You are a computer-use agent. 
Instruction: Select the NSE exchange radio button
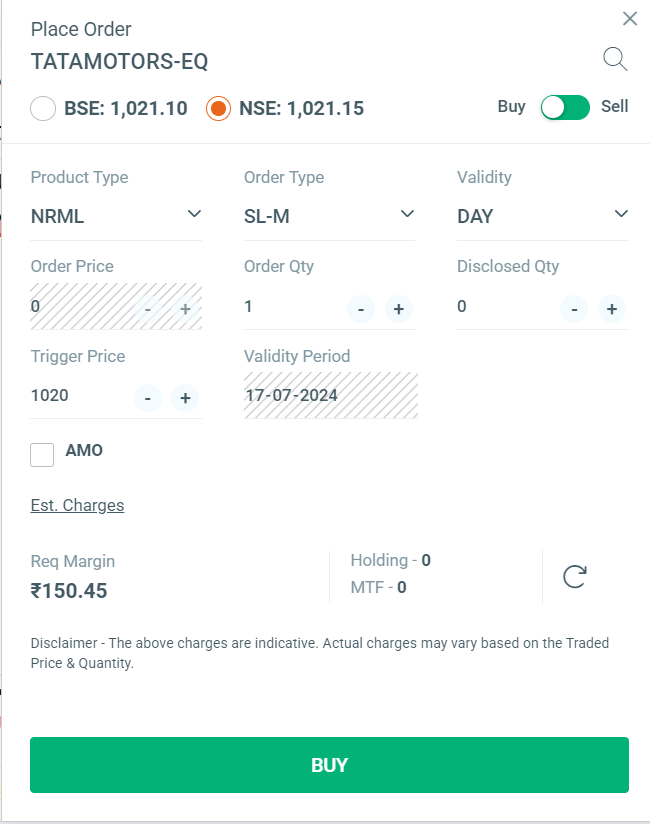[218, 108]
